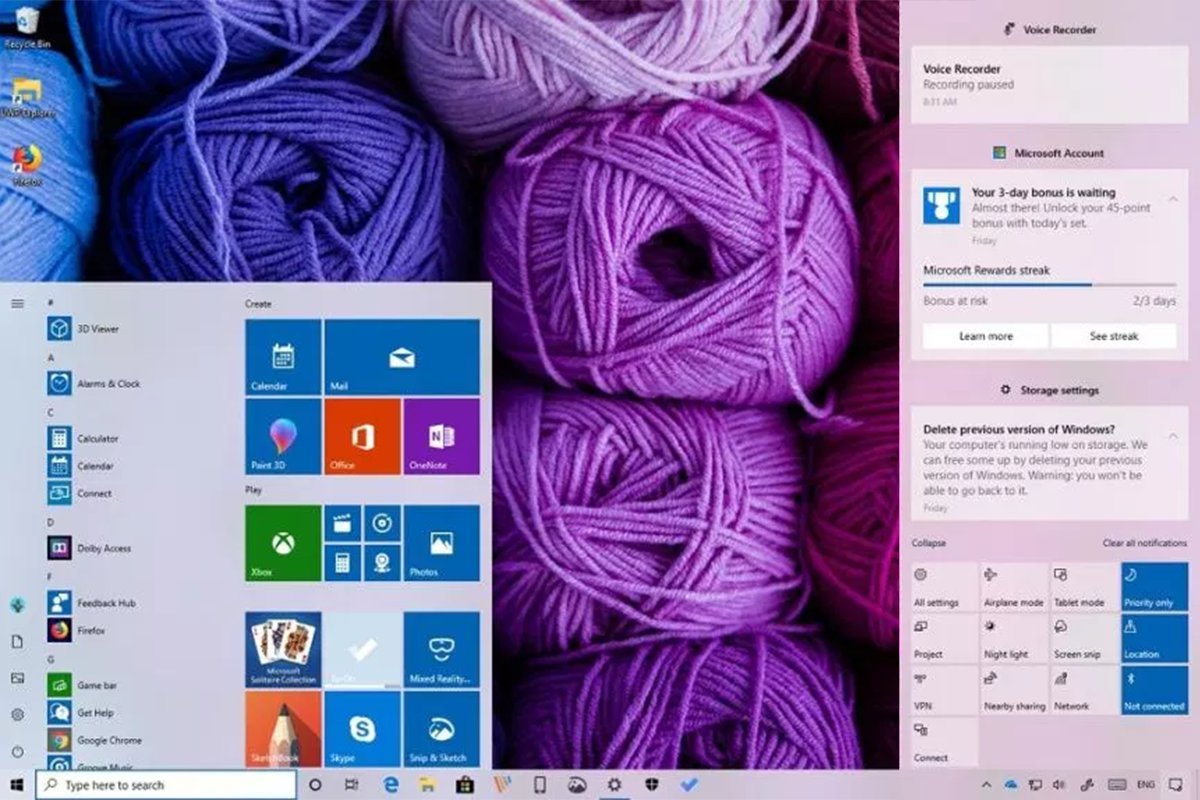Open the Mail tile

402,357
